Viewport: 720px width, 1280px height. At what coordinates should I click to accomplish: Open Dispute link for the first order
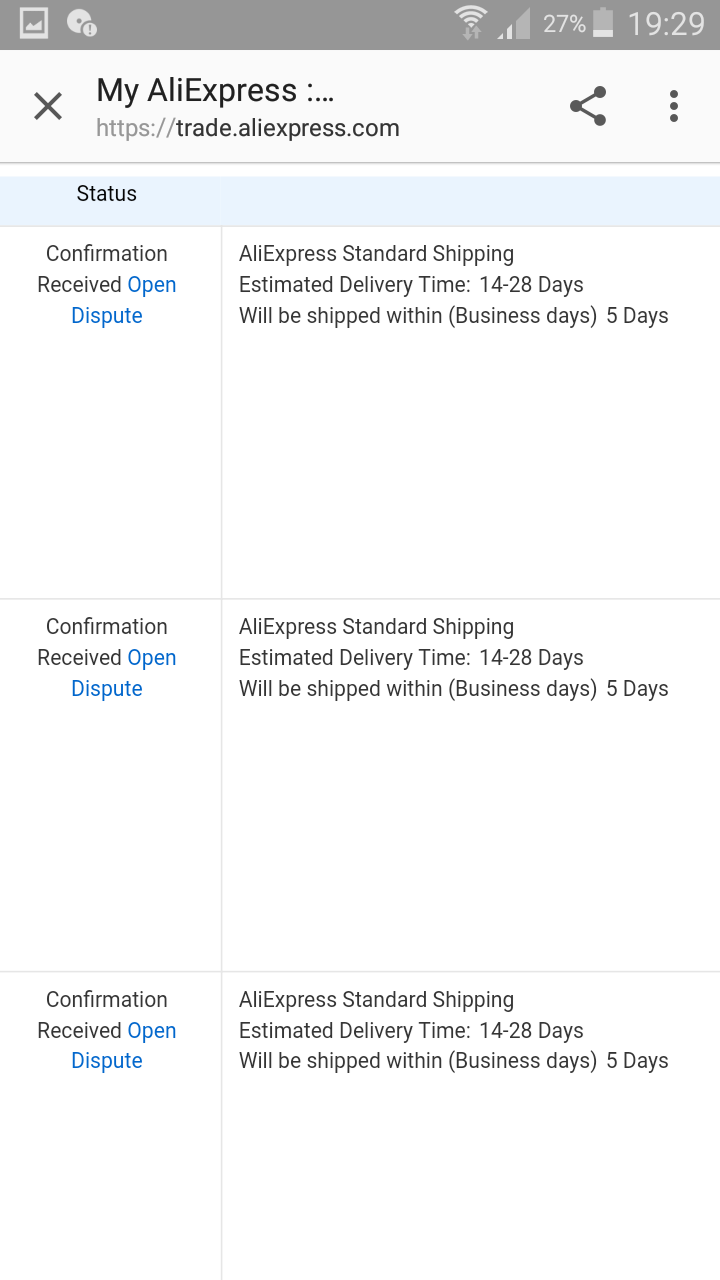pyautogui.click(x=107, y=315)
